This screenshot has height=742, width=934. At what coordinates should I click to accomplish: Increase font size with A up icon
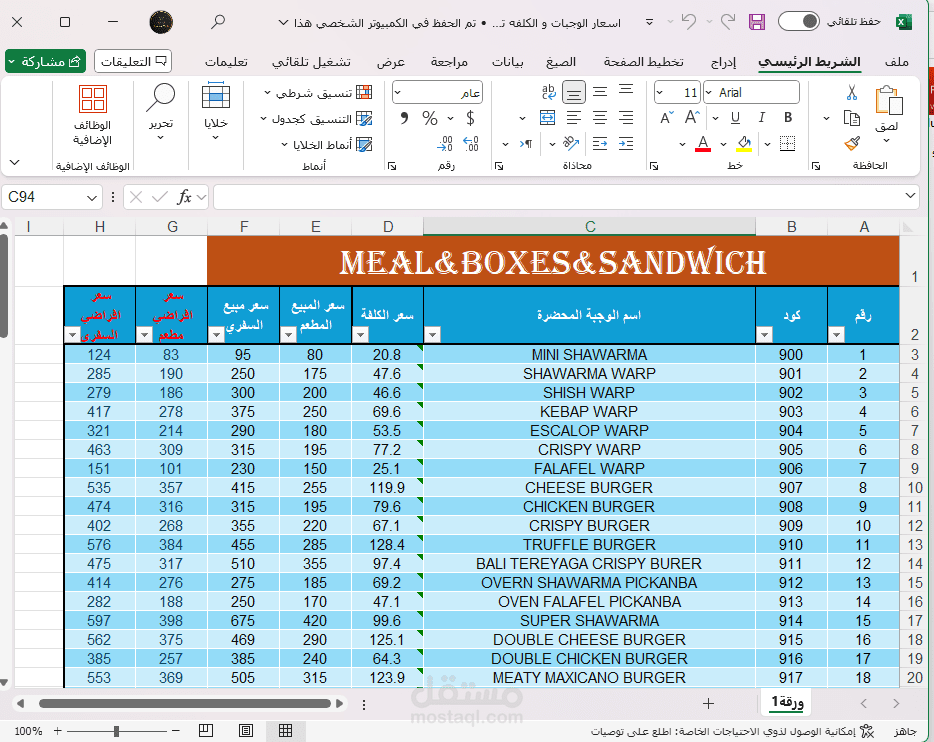tap(692, 117)
